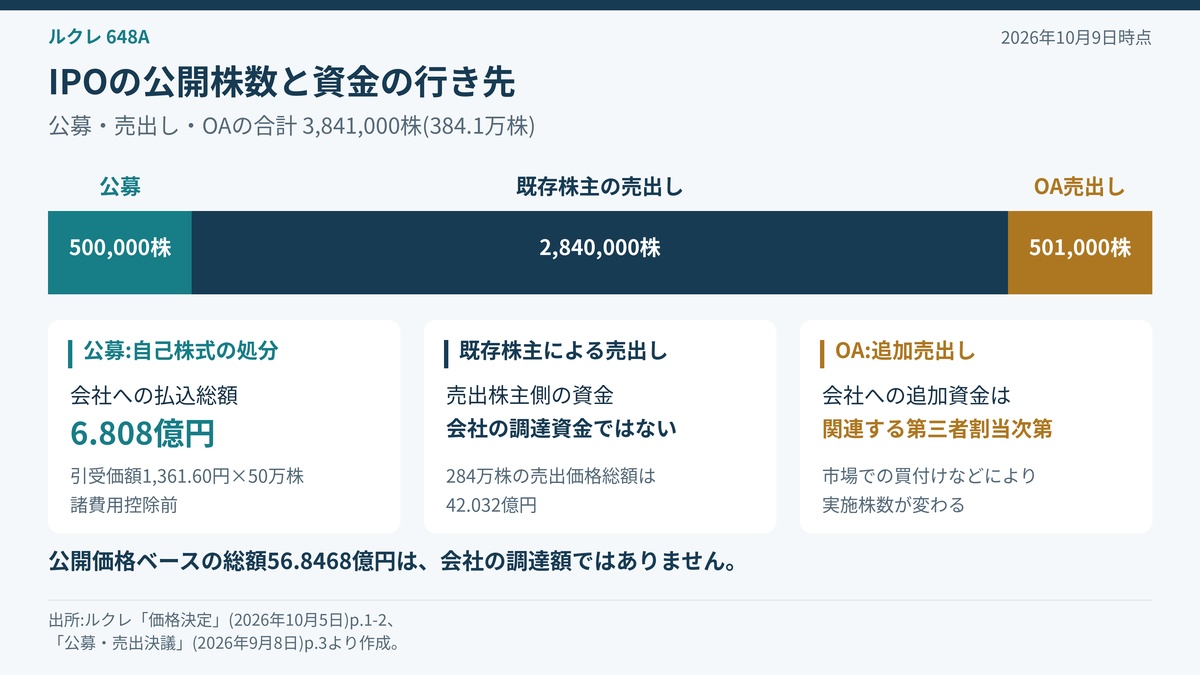Image resolution: width=1200 pixels, height=675 pixels.
Task: Click the summary sentence with 56.8468億円
Action: (394, 561)
